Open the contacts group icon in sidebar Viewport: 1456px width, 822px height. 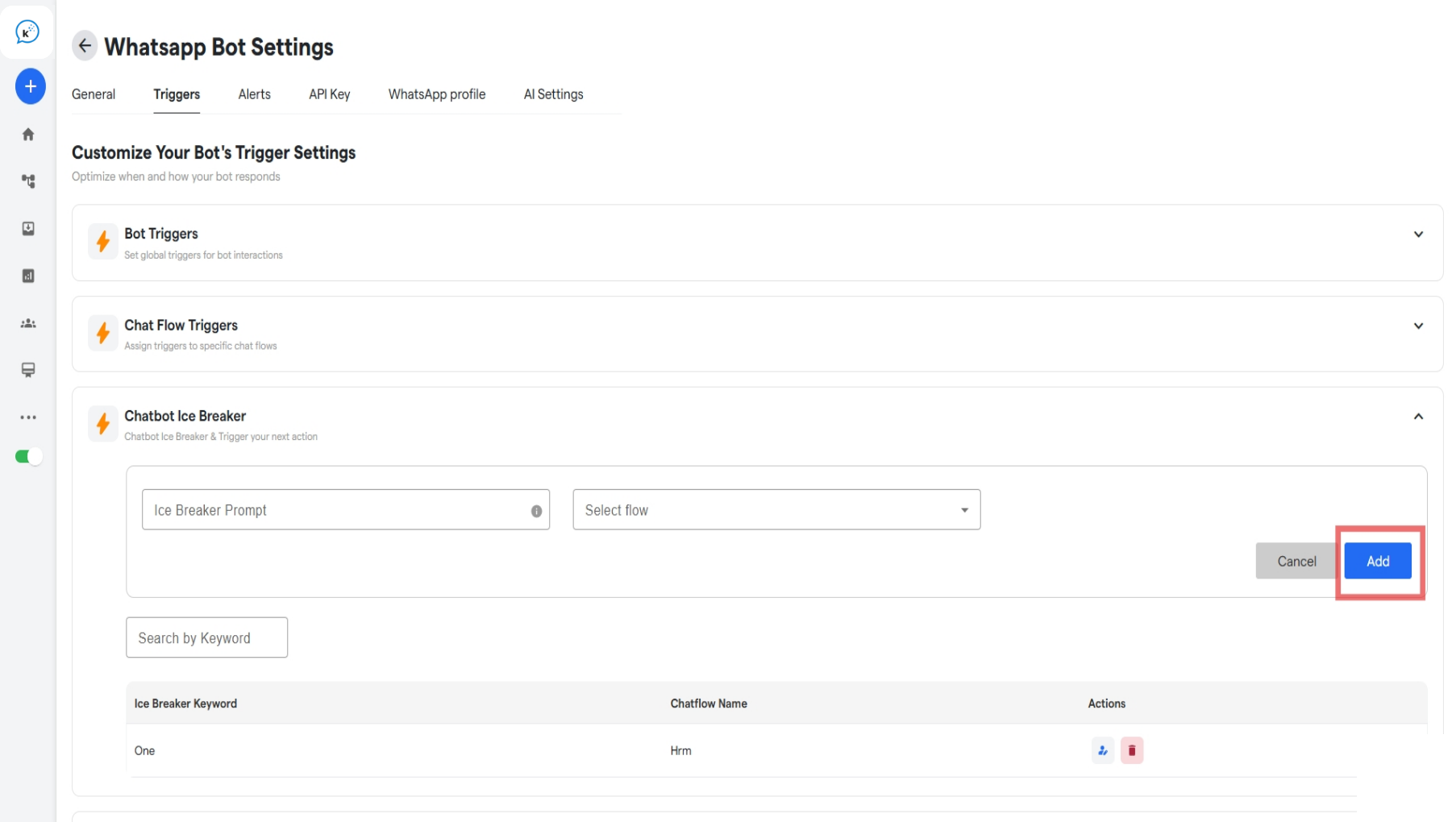tap(28, 323)
